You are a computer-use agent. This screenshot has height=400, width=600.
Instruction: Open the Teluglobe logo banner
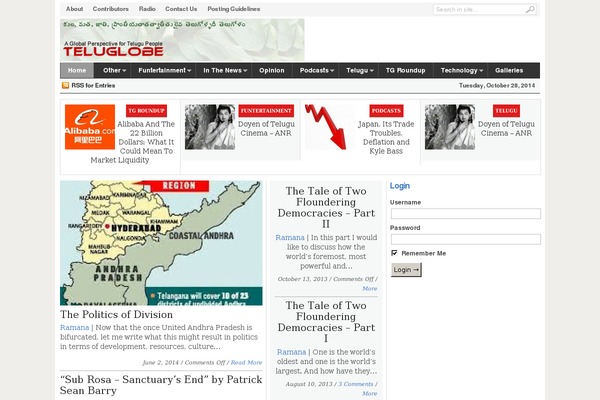point(182,40)
